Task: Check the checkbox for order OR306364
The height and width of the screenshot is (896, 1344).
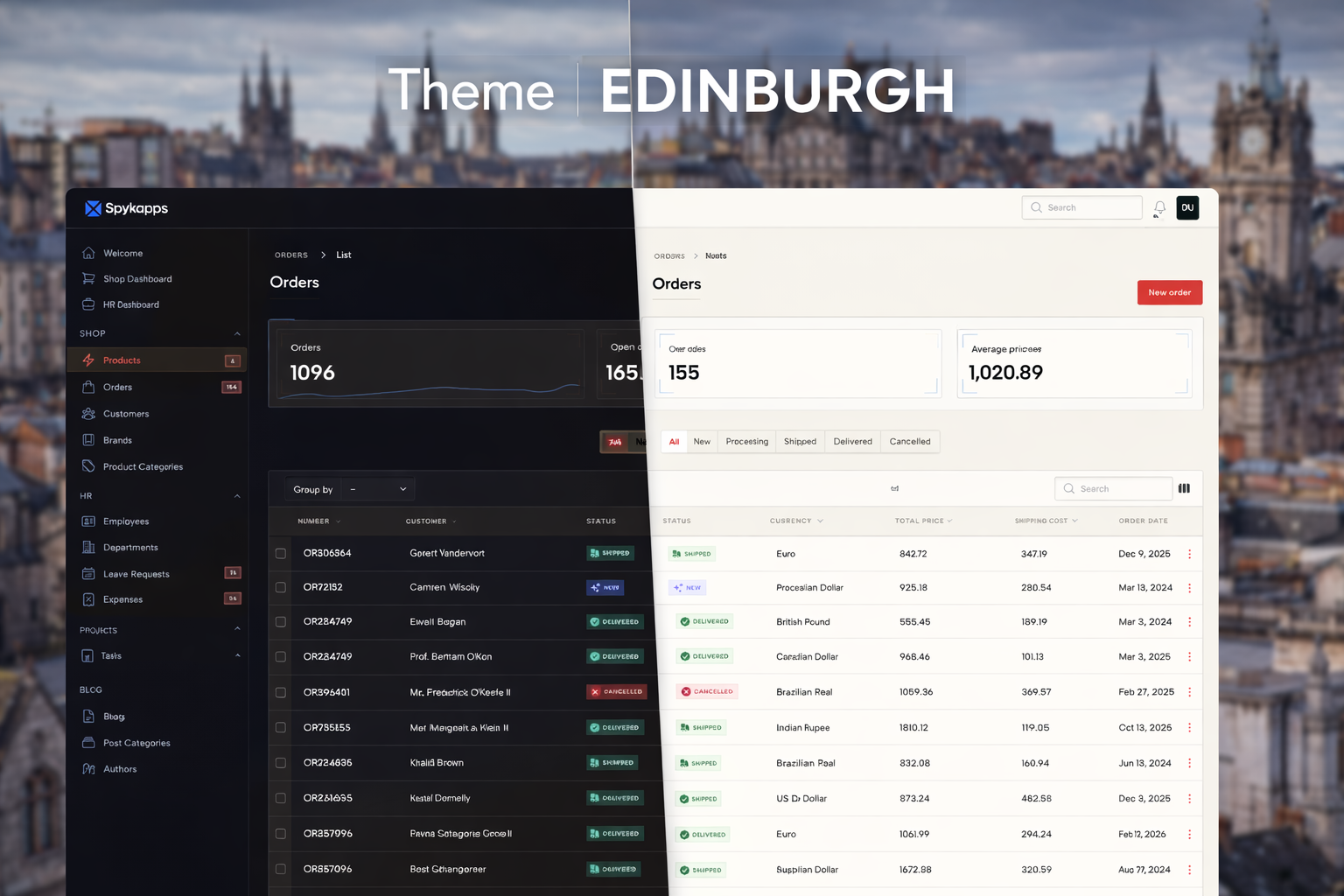Action: click(280, 553)
